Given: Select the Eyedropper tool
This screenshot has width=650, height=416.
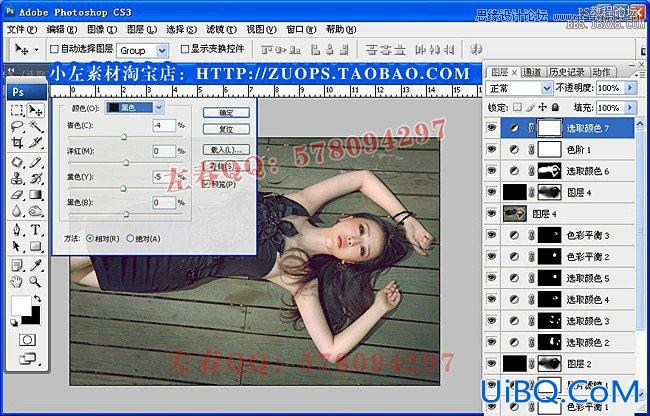Looking at the screenshot, I should pyautogui.click(x=36, y=264).
